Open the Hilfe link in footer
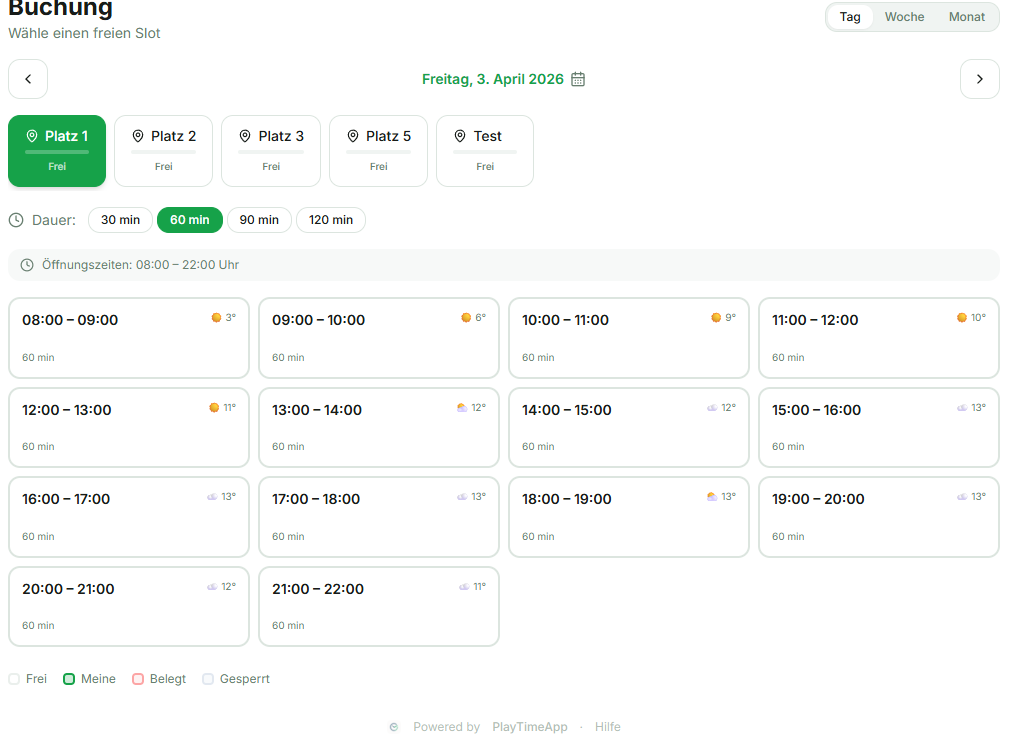 coord(607,727)
